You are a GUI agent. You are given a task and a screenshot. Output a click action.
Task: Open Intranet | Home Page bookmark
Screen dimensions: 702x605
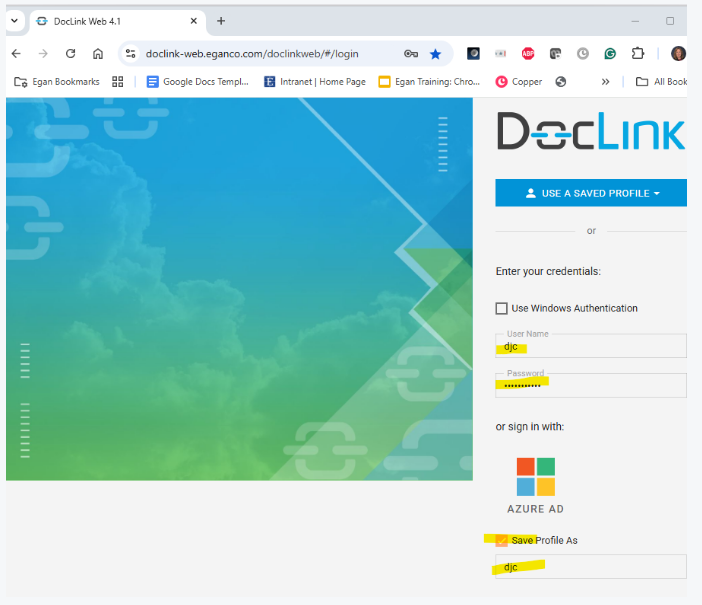point(315,82)
